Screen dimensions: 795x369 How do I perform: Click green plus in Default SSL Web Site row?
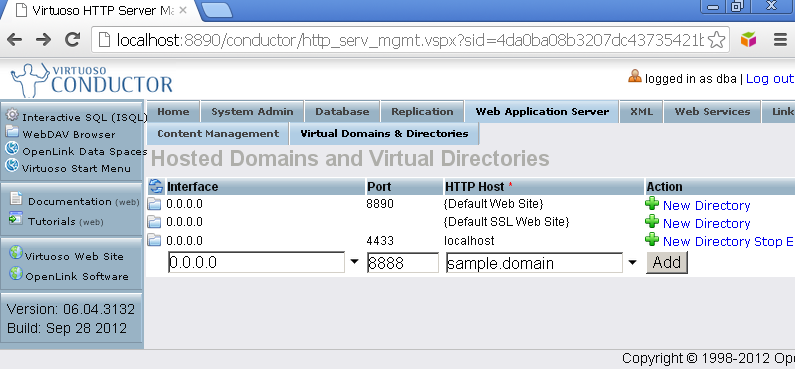652,222
